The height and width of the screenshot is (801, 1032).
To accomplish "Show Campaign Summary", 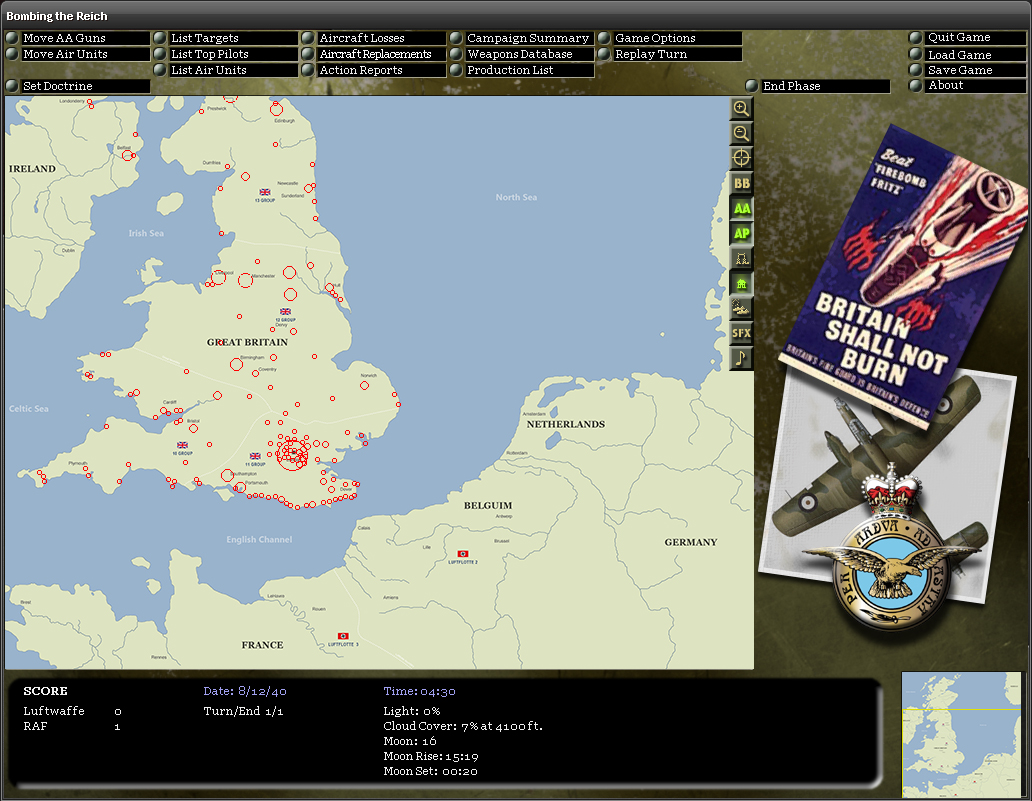I will 522,38.
